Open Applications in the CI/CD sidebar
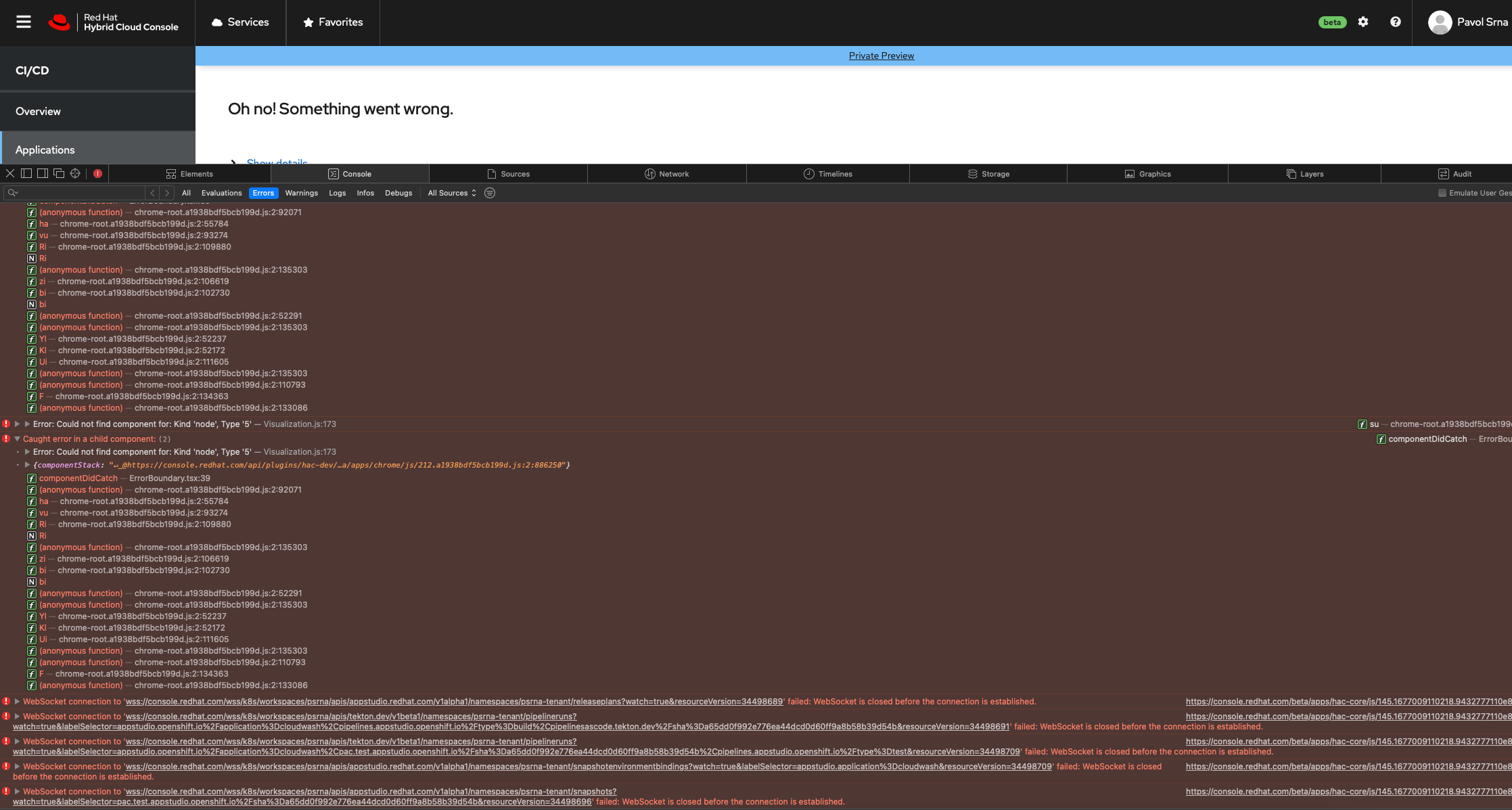This screenshot has height=810, width=1512. point(45,150)
